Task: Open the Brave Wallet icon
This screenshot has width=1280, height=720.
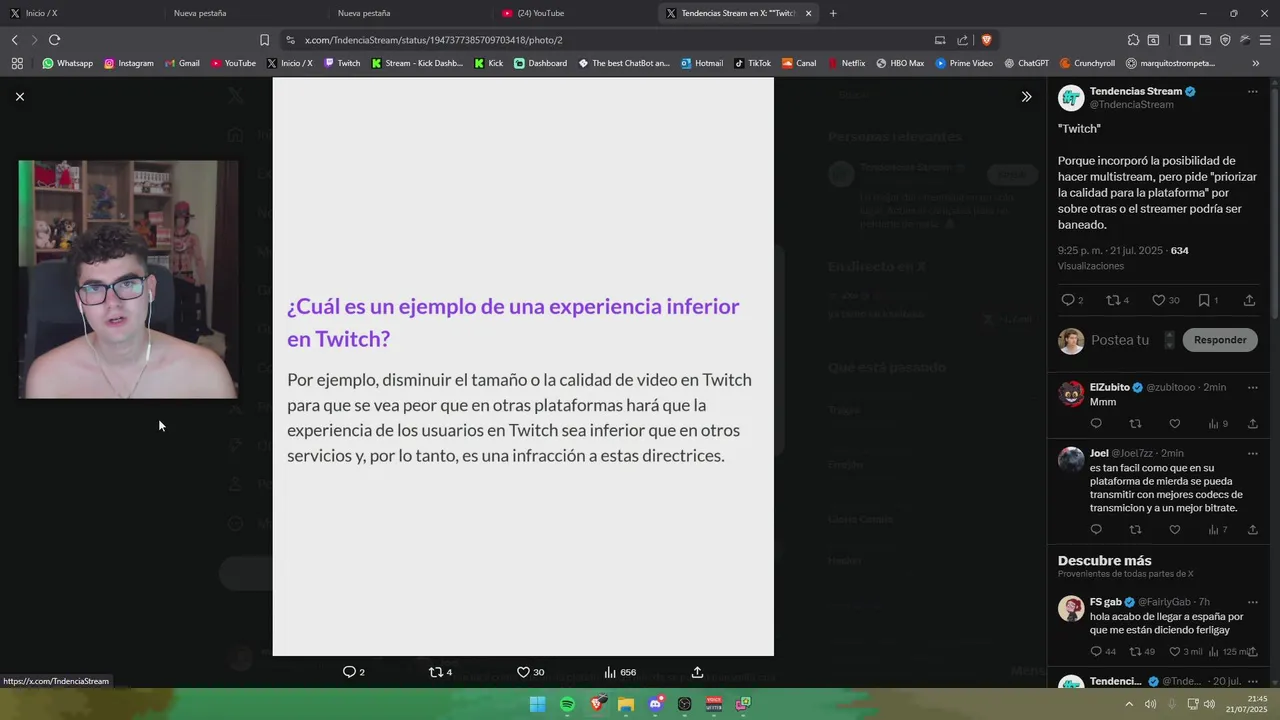Action: 1205,40
